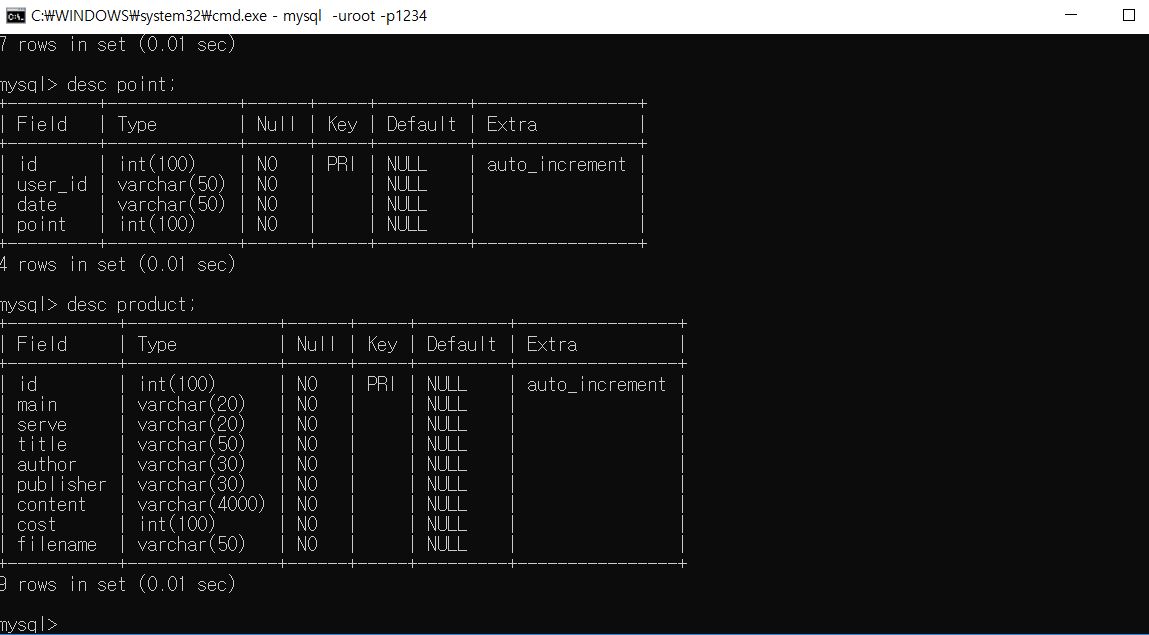Click the "desc point;" command text
This screenshot has height=635, width=1149.
(121, 84)
